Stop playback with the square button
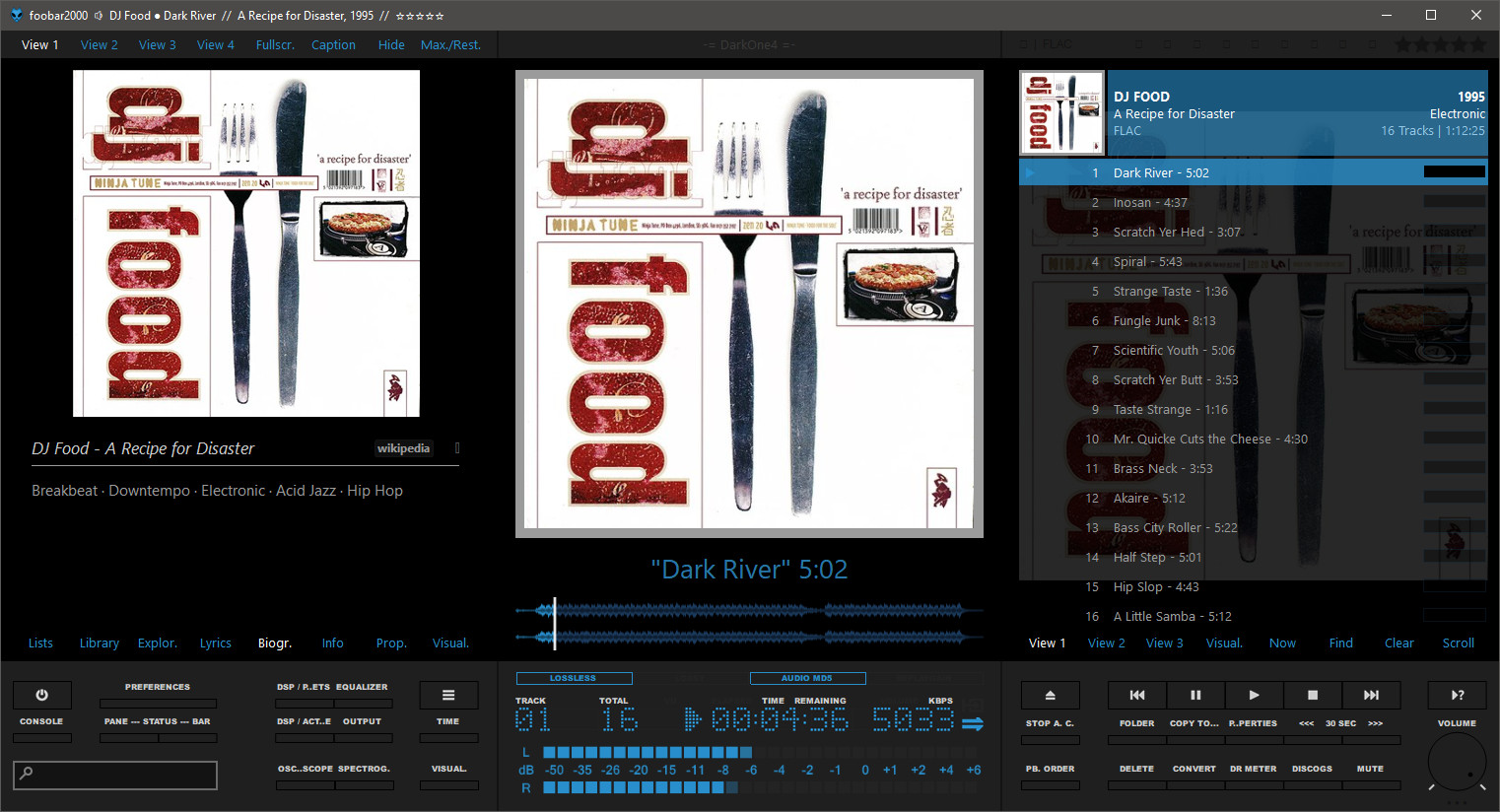 (x=1312, y=695)
